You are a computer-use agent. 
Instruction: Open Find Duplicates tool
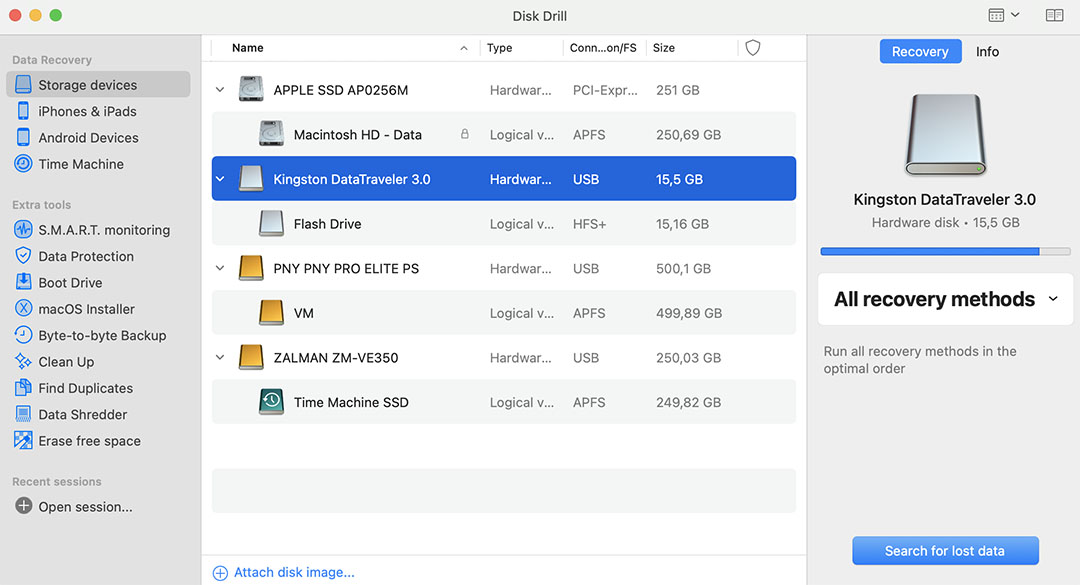[85, 388]
